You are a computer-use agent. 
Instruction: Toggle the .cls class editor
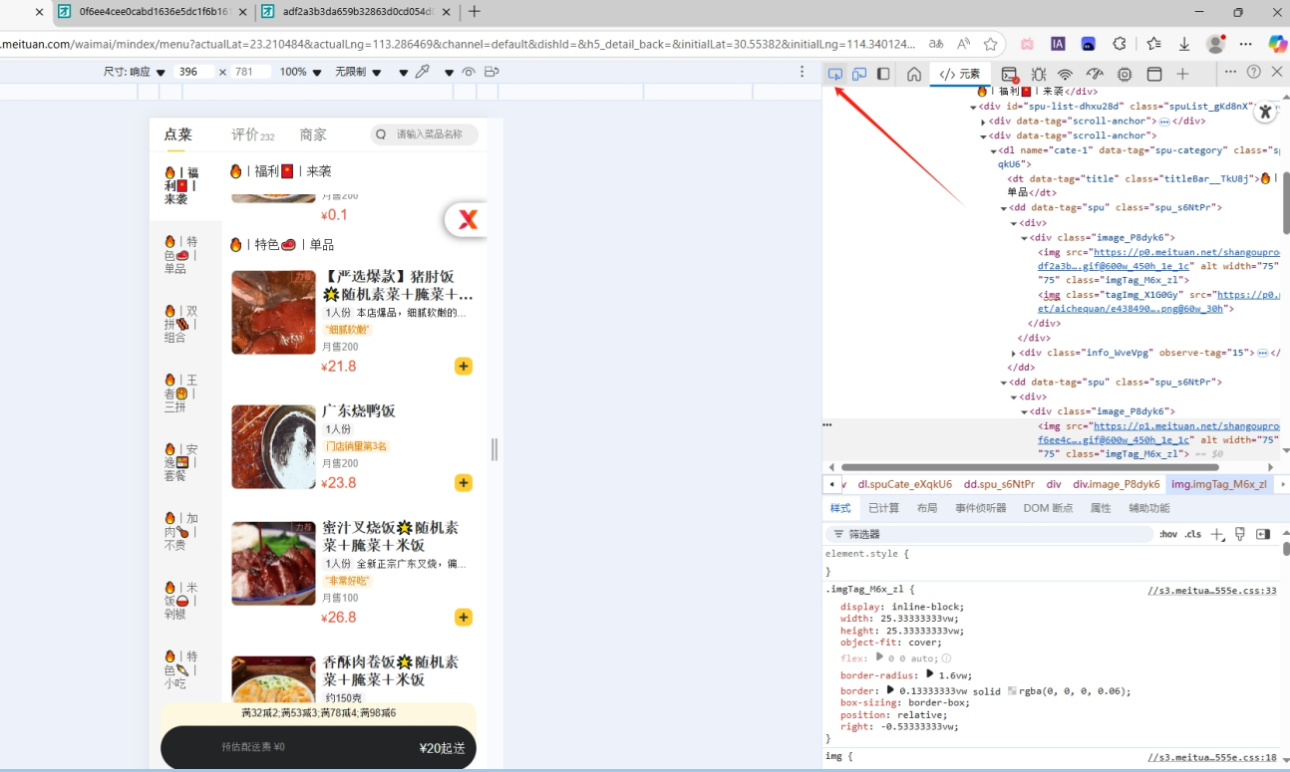click(x=1193, y=534)
